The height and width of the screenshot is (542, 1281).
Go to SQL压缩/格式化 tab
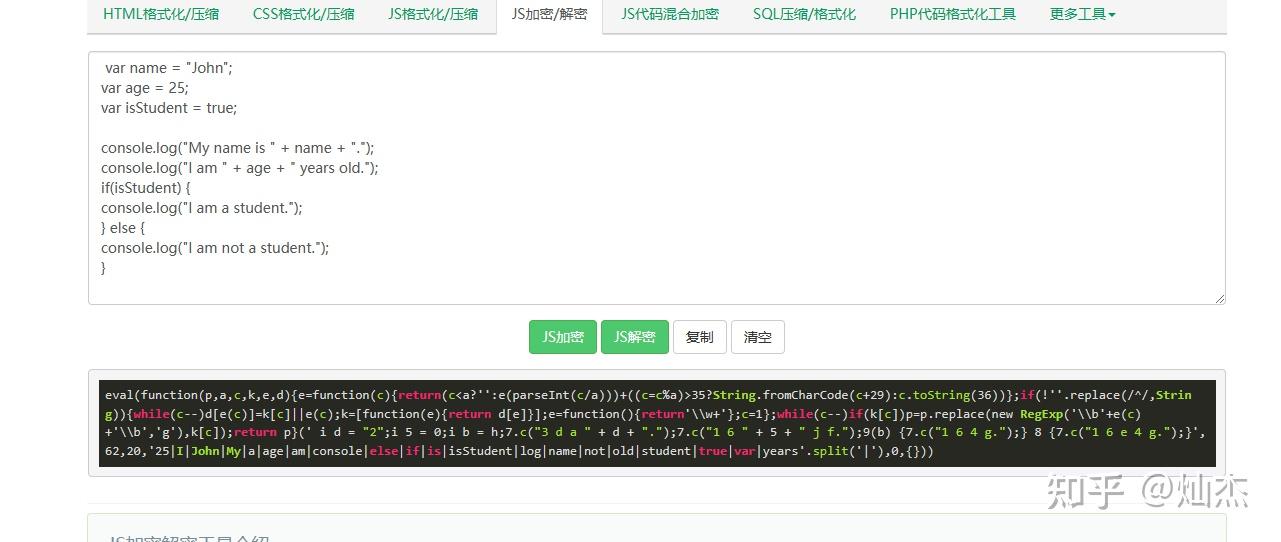click(804, 15)
